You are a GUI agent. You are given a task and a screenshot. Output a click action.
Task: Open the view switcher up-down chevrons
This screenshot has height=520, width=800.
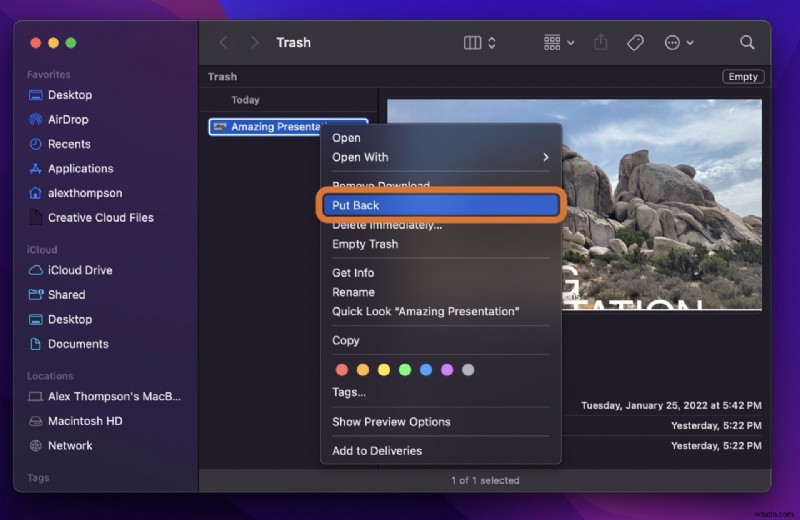tap(492, 42)
